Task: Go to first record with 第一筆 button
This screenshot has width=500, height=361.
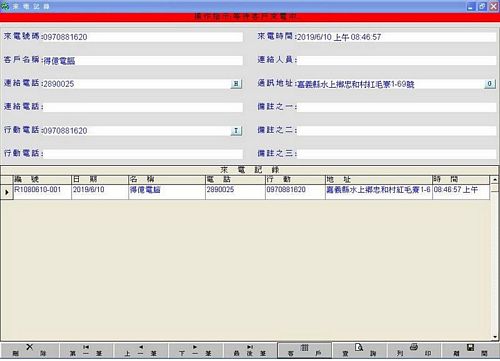Action: click(86, 351)
